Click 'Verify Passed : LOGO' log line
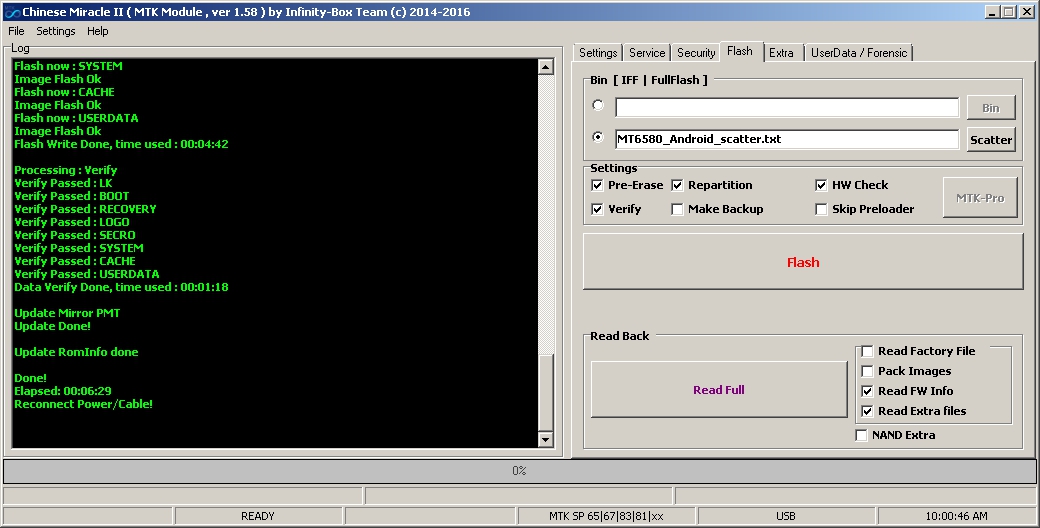This screenshot has height=528, width=1040. click(72, 222)
